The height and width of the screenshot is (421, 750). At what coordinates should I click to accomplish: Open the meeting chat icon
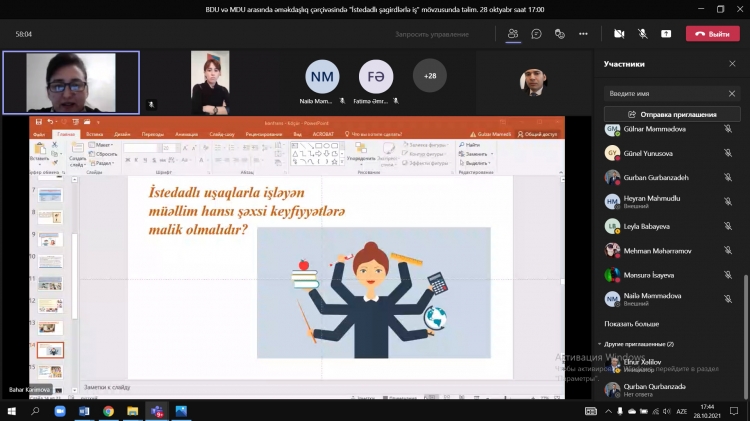tap(537, 33)
